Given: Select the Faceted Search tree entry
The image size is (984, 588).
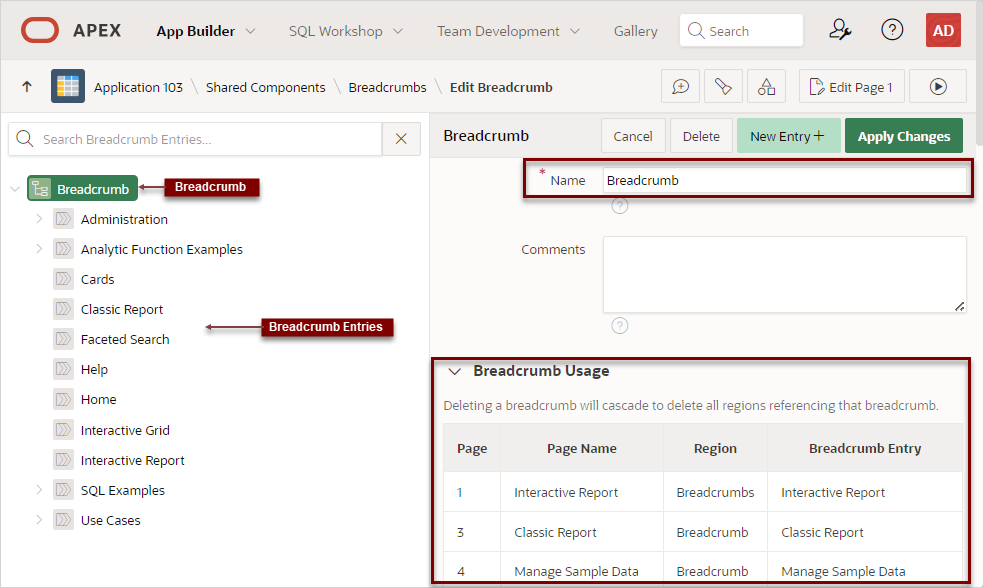Looking at the screenshot, I should click(125, 339).
